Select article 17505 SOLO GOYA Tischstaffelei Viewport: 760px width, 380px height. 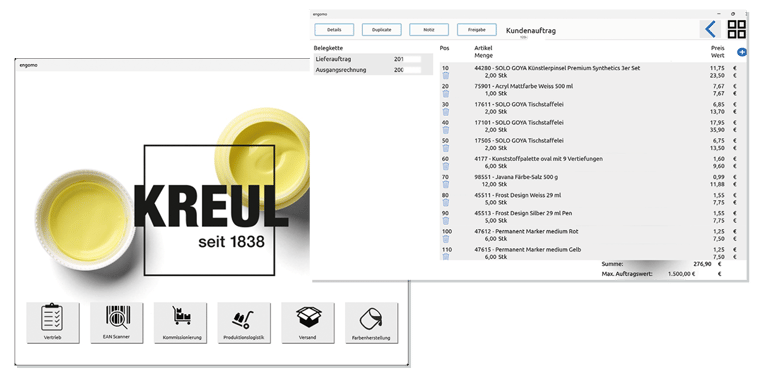[x=519, y=141]
